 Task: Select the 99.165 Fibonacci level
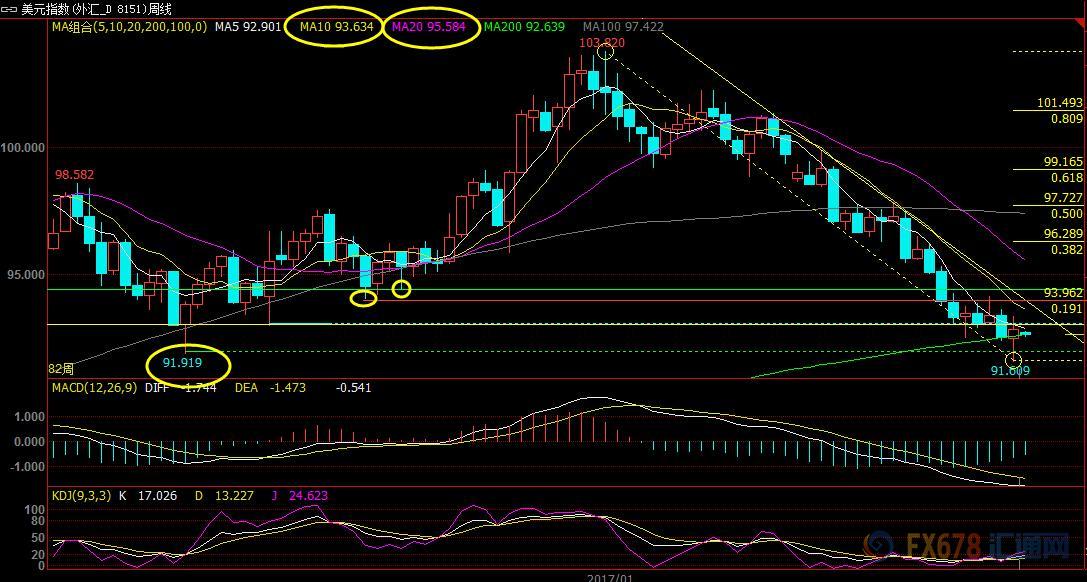[1063, 162]
